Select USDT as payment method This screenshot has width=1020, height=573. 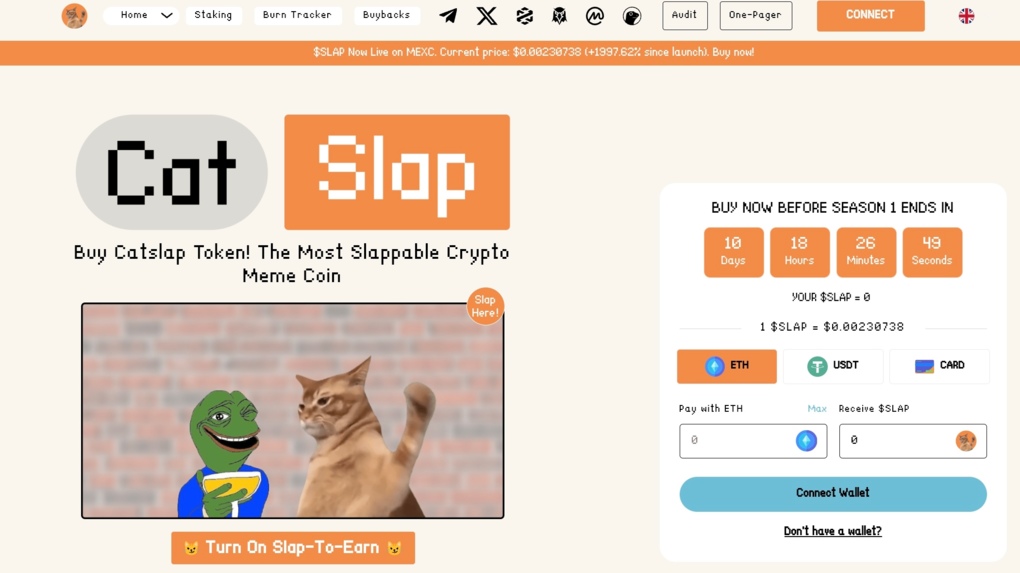(x=833, y=366)
